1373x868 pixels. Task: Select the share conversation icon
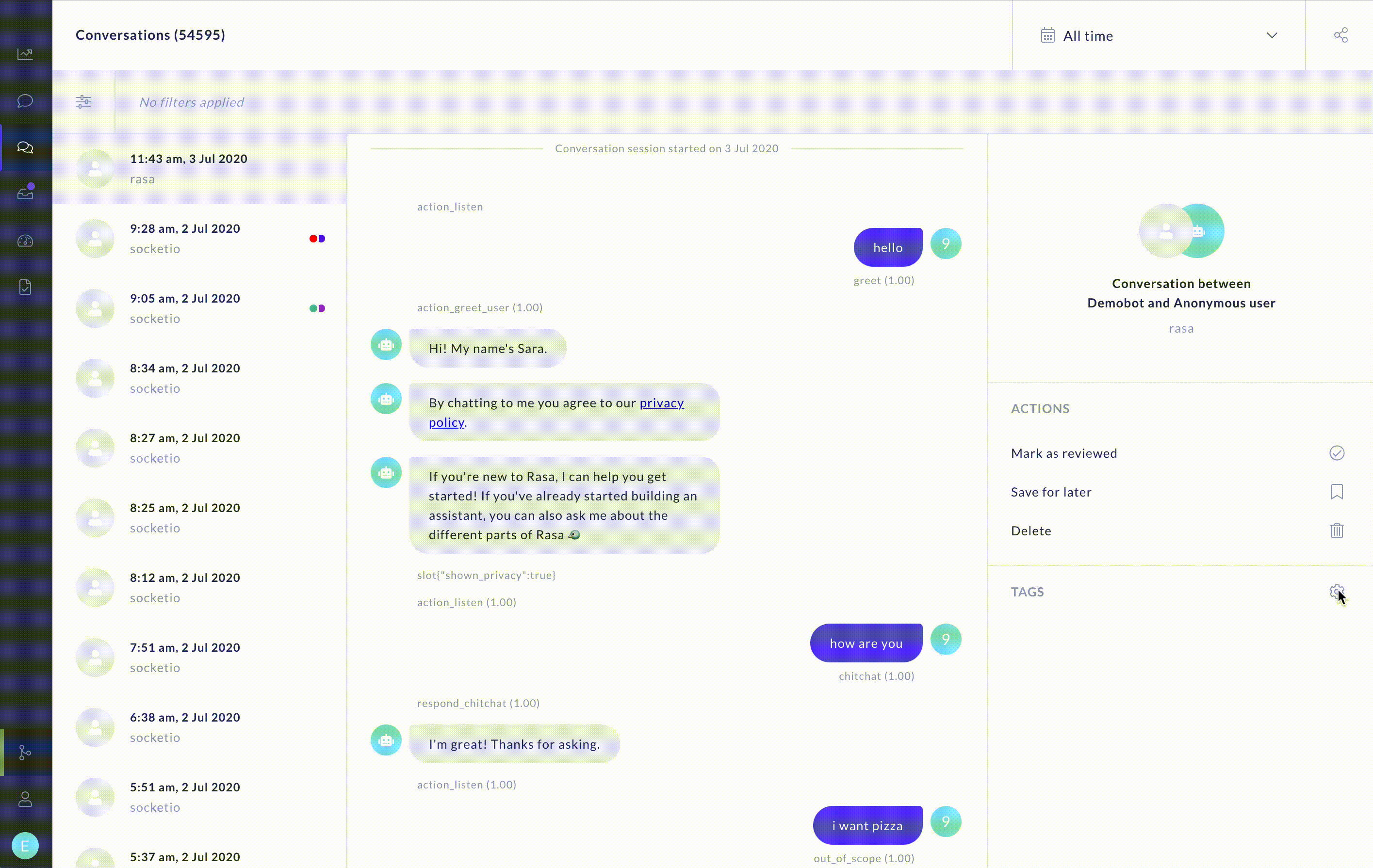click(1341, 35)
